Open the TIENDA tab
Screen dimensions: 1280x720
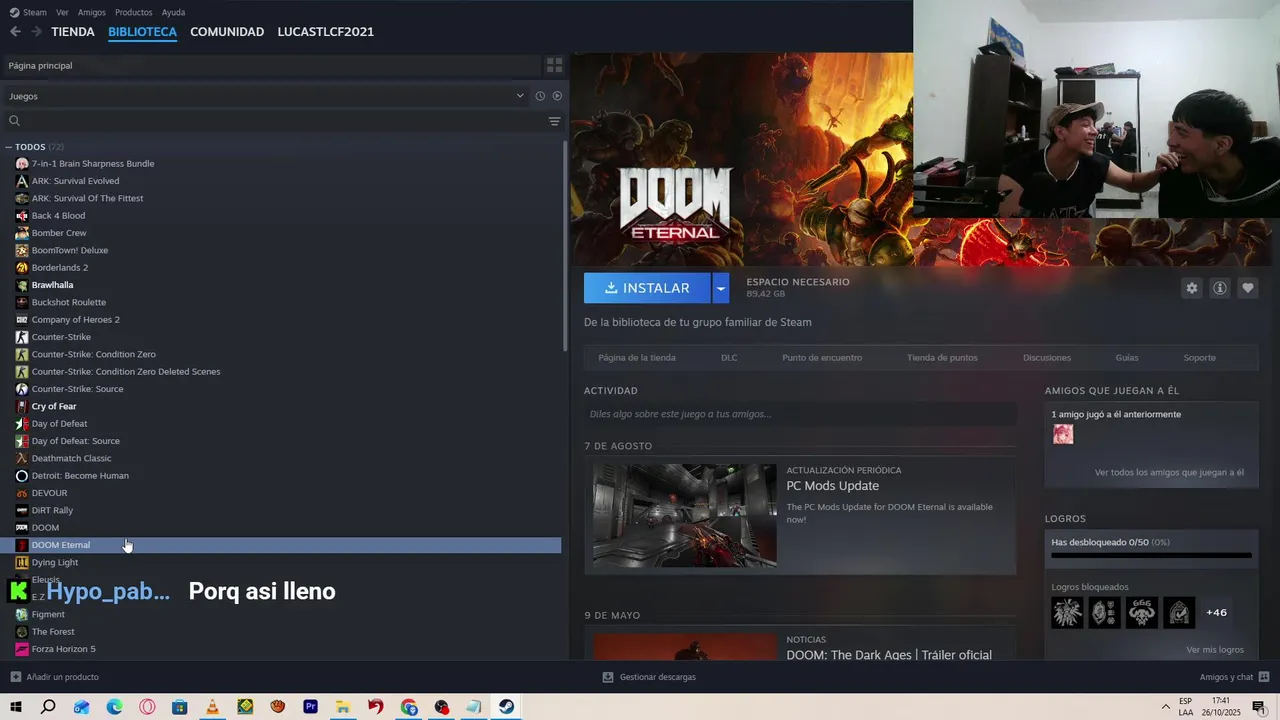point(73,32)
